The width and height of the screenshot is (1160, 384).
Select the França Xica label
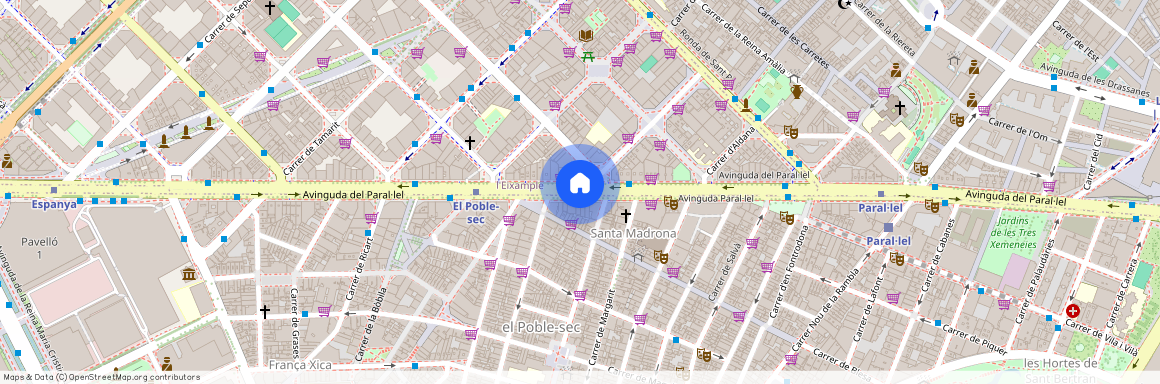pyautogui.click(x=300, y=365)
